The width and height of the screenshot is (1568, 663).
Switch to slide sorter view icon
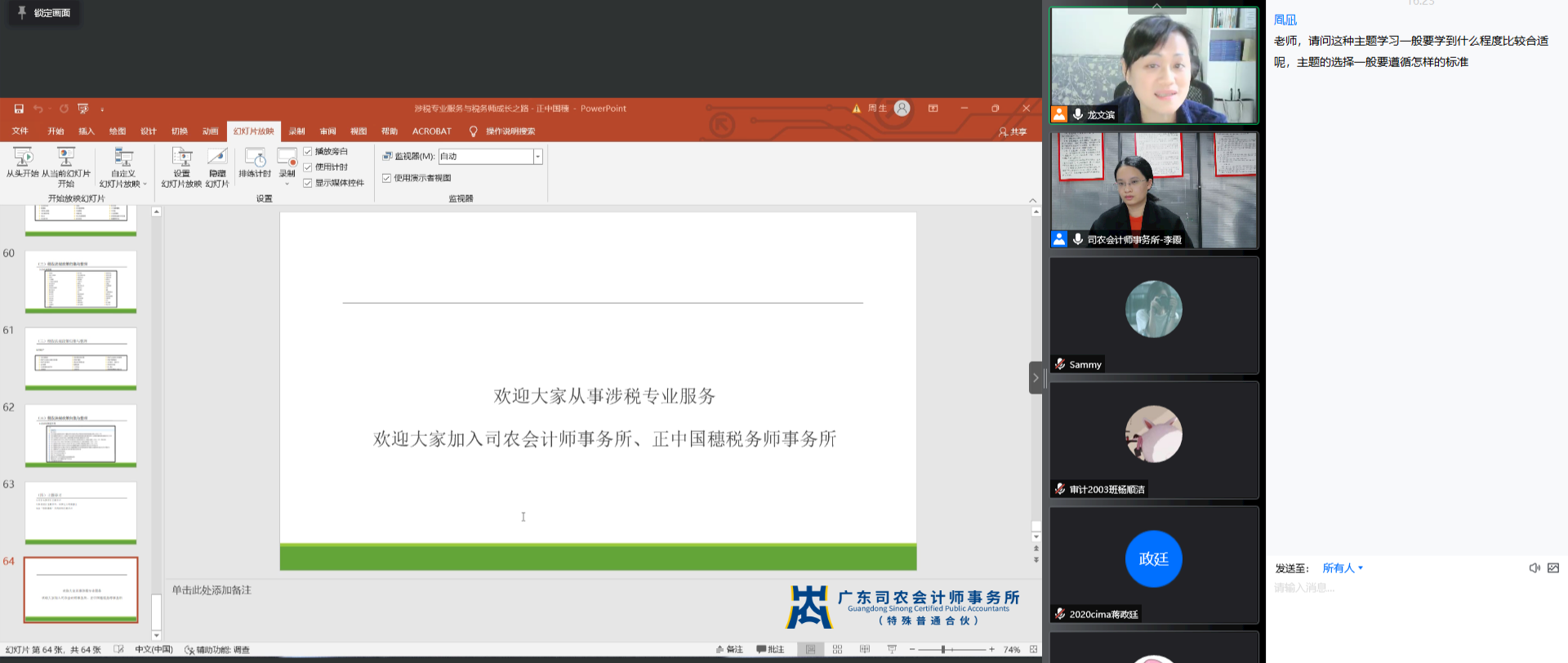837,650
